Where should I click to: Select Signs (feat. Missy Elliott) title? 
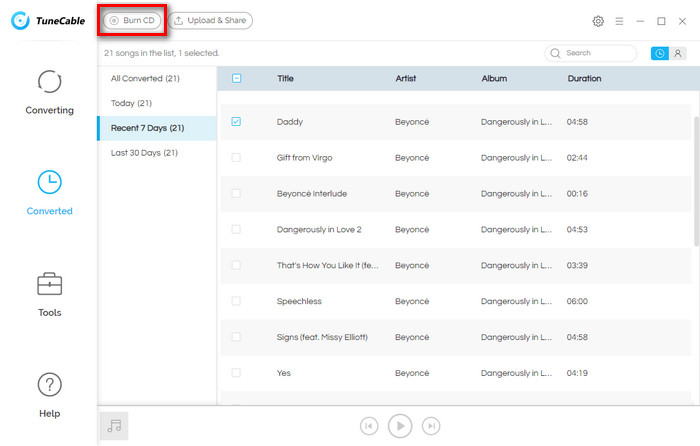pyautogui.click(x=322, y=337)
